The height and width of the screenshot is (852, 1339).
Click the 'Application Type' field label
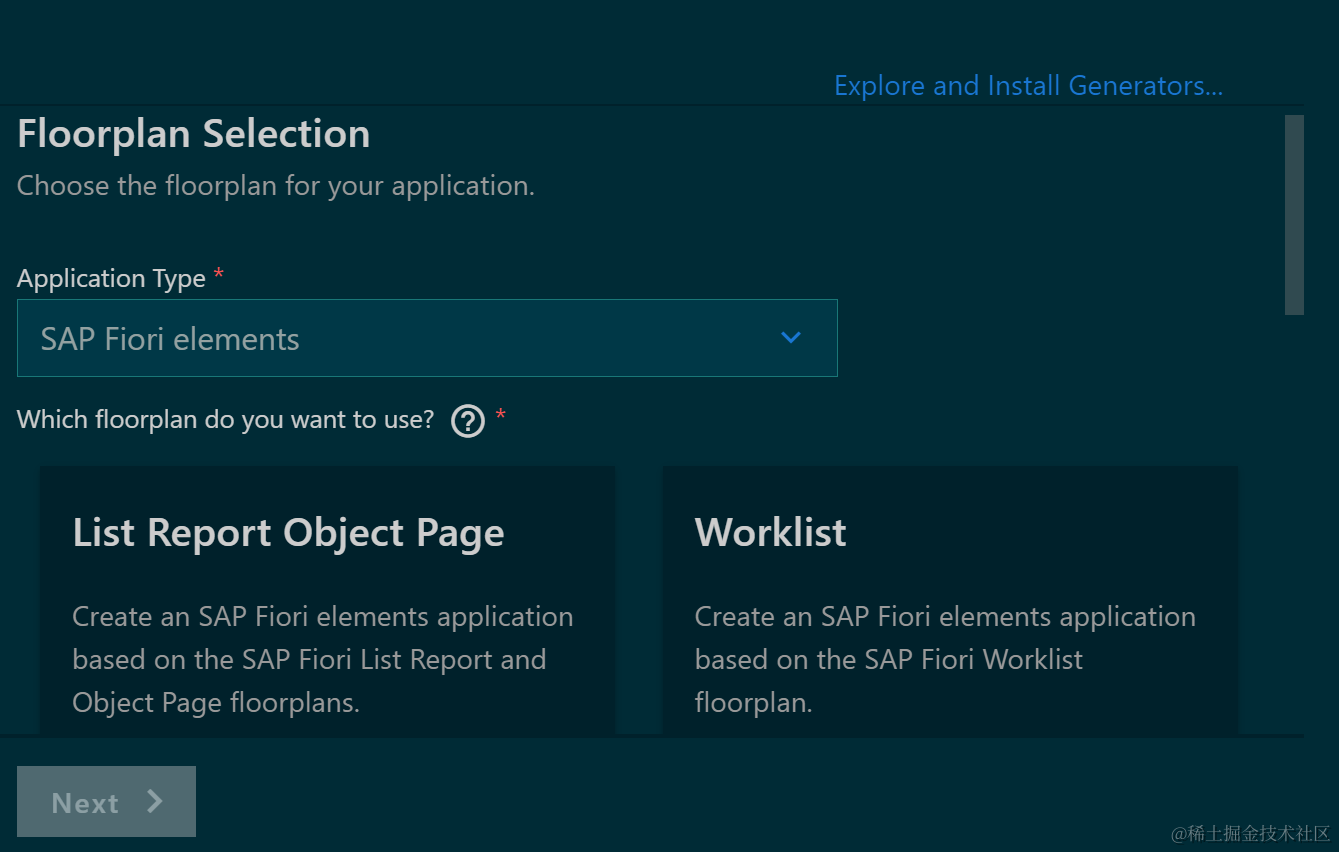[x=111, y=279]
